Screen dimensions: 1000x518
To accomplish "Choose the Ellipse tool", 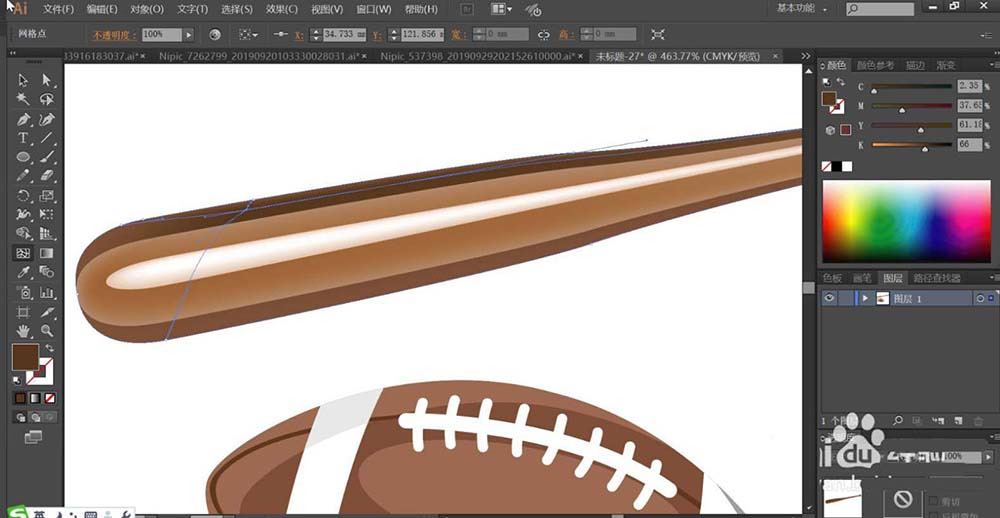I will pos(23,157).
